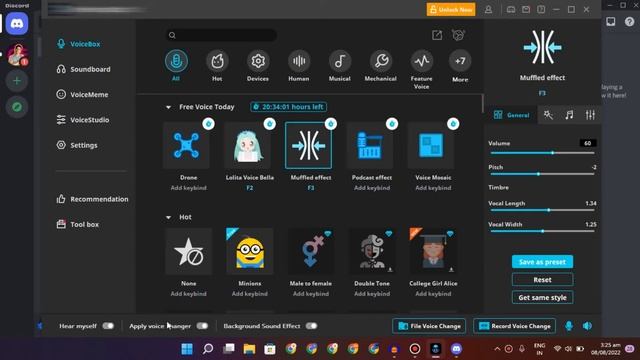The width and height of the screenshot is (640, 360).
Task: Select the All voices category icon
Action: pyautogui.click(x=176, y=61)
